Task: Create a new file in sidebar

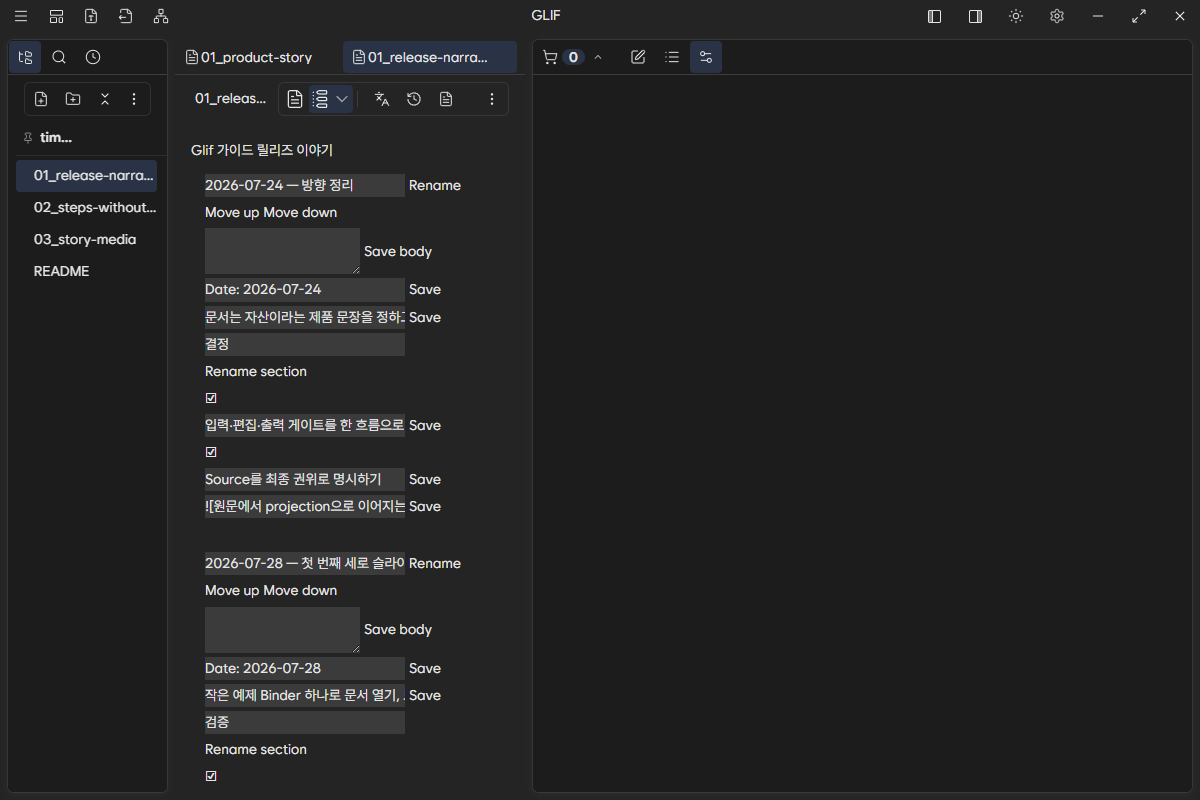Action: [x=41, y=99]
